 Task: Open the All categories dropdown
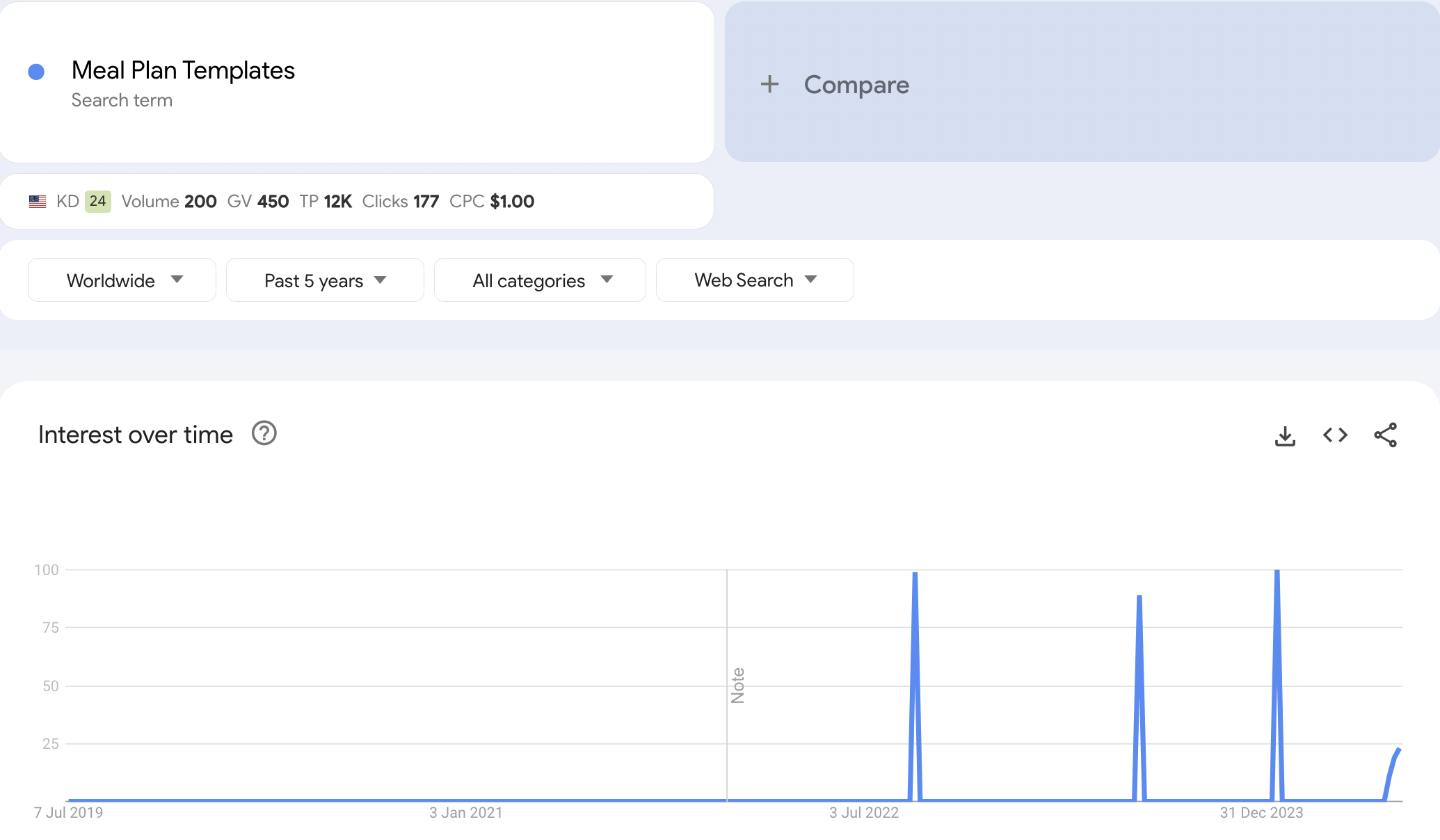540,280
